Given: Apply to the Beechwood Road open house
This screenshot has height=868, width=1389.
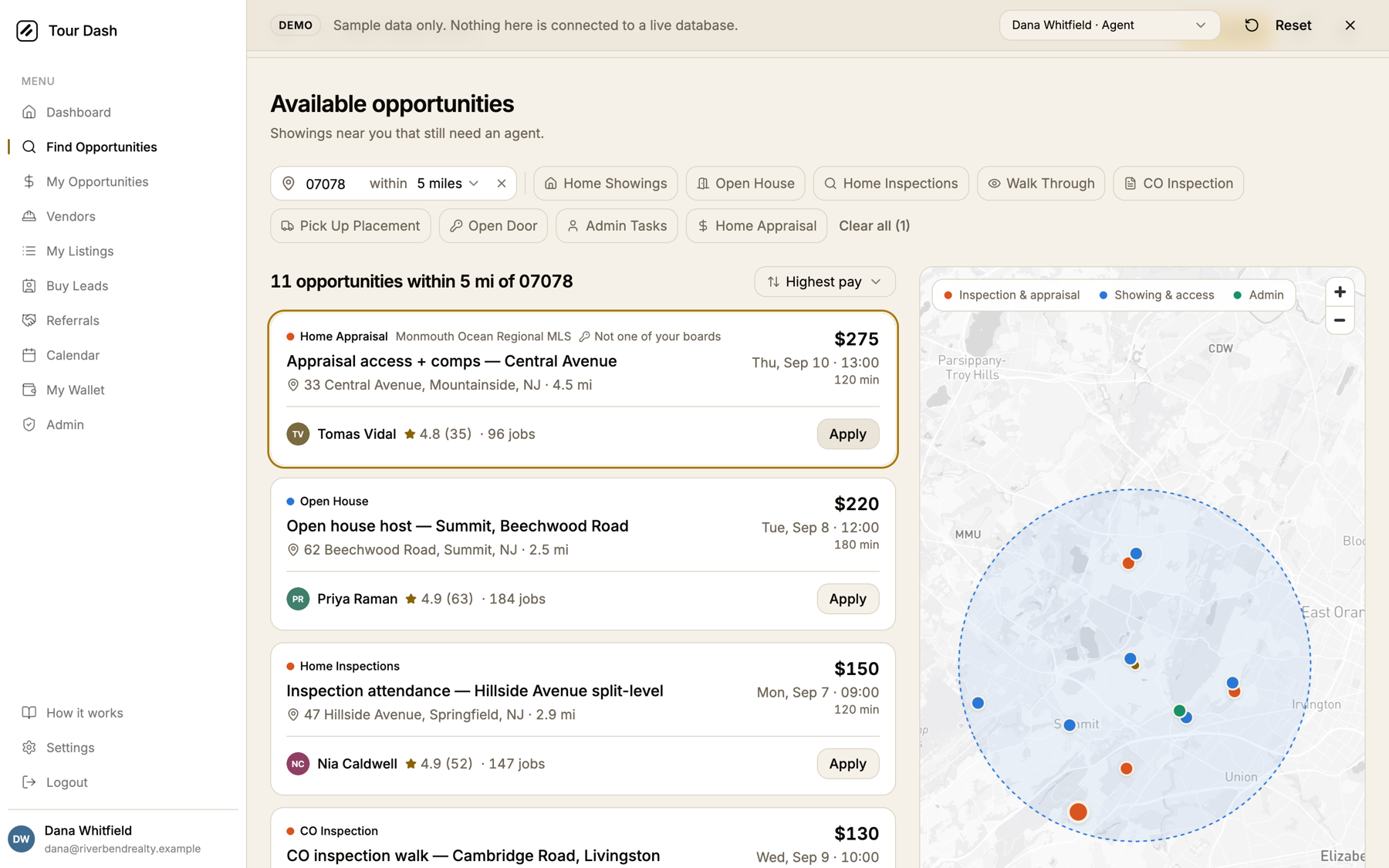Looking at the screenshot, I should coord(847,599).
